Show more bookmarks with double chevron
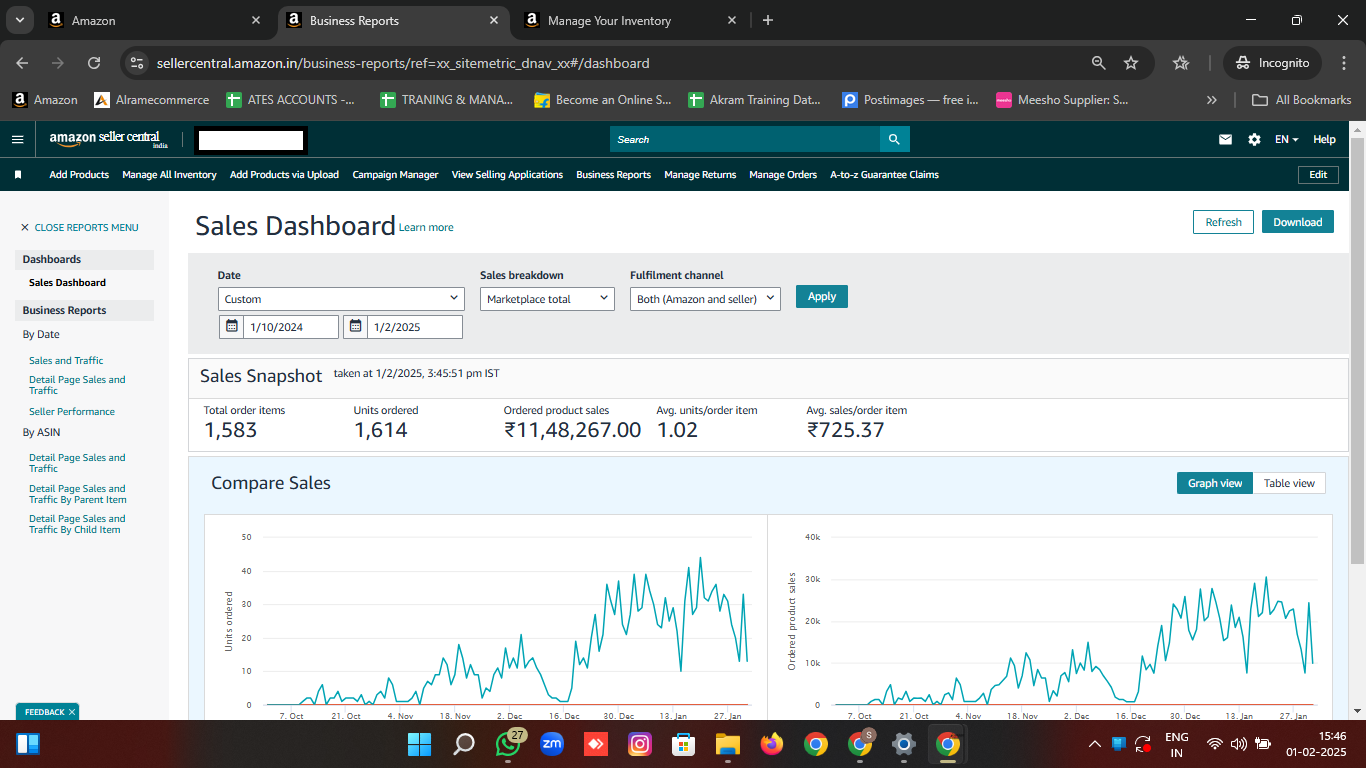1366x768 pixels. tap(1212, 100)
